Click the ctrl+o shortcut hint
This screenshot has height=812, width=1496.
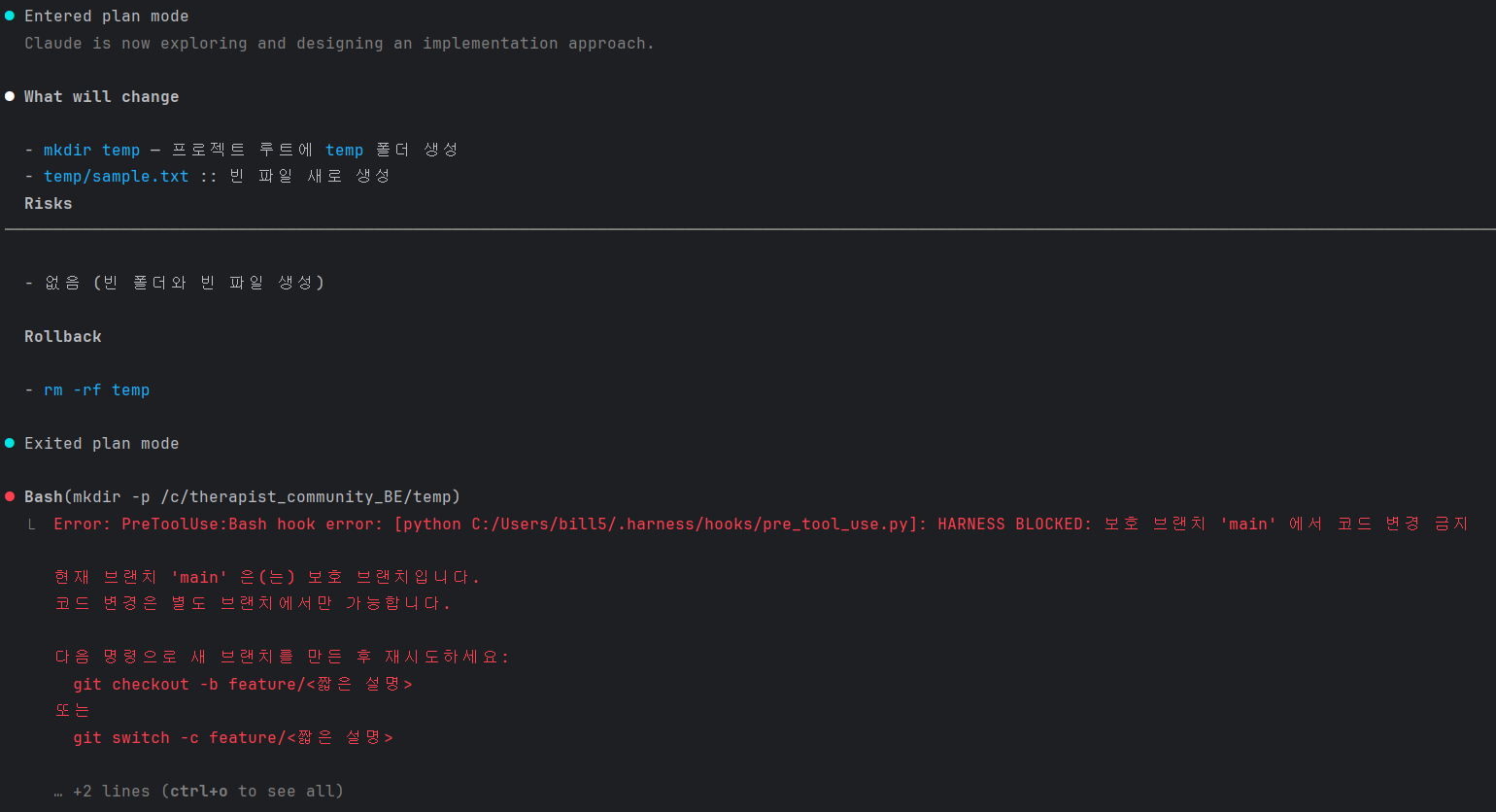point(199,791)
